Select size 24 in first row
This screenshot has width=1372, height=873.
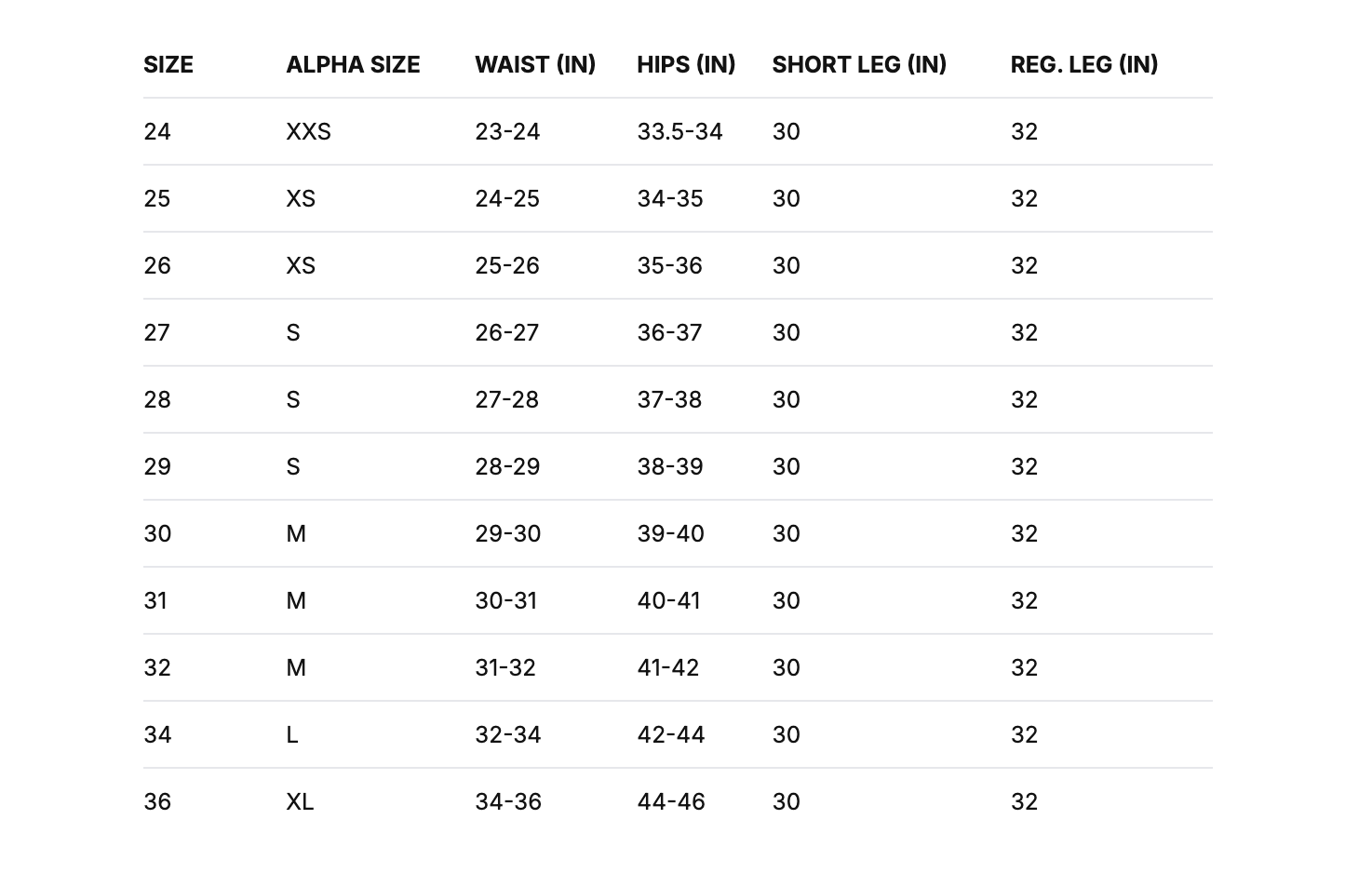[x=157, y=131]
